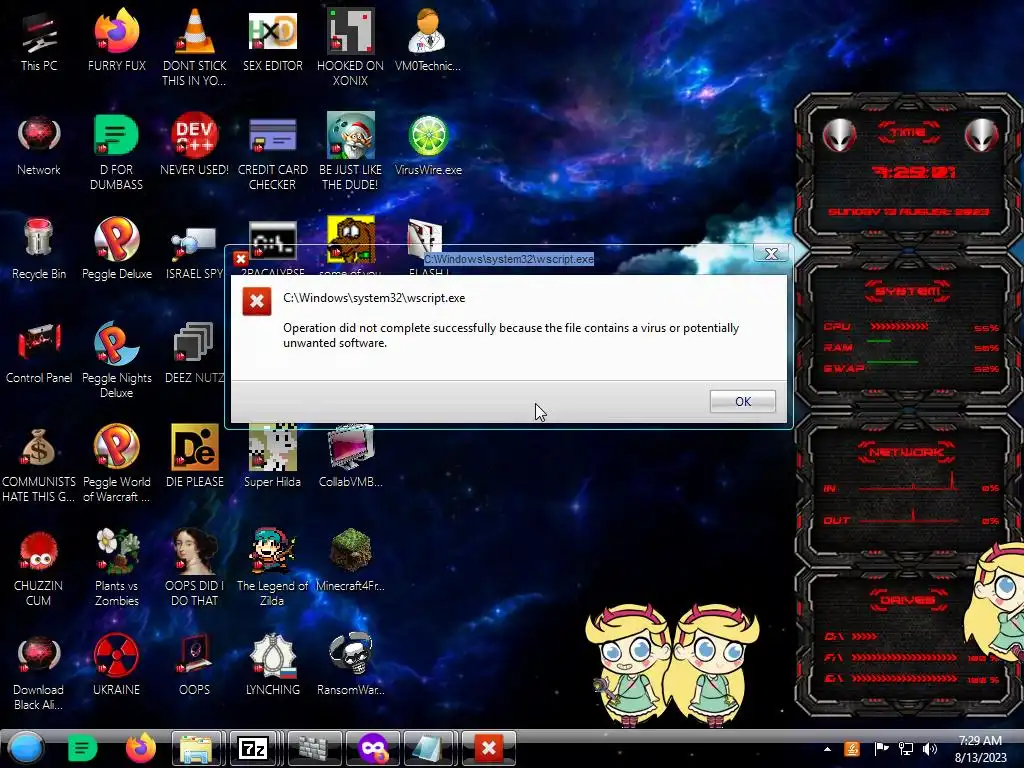Select the Peggle World of Warcraft icon
Viewport: 1024px width, 768px height.
click(117, 463)
